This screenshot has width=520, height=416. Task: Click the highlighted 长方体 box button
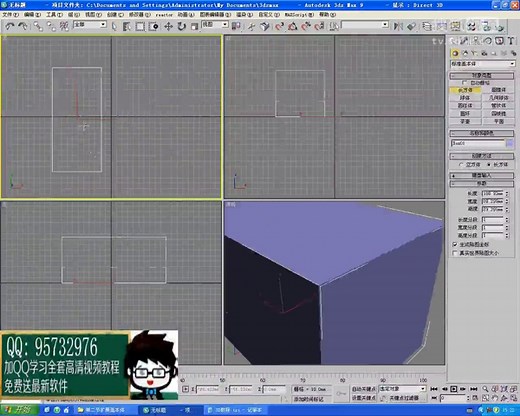click(465, 90)
